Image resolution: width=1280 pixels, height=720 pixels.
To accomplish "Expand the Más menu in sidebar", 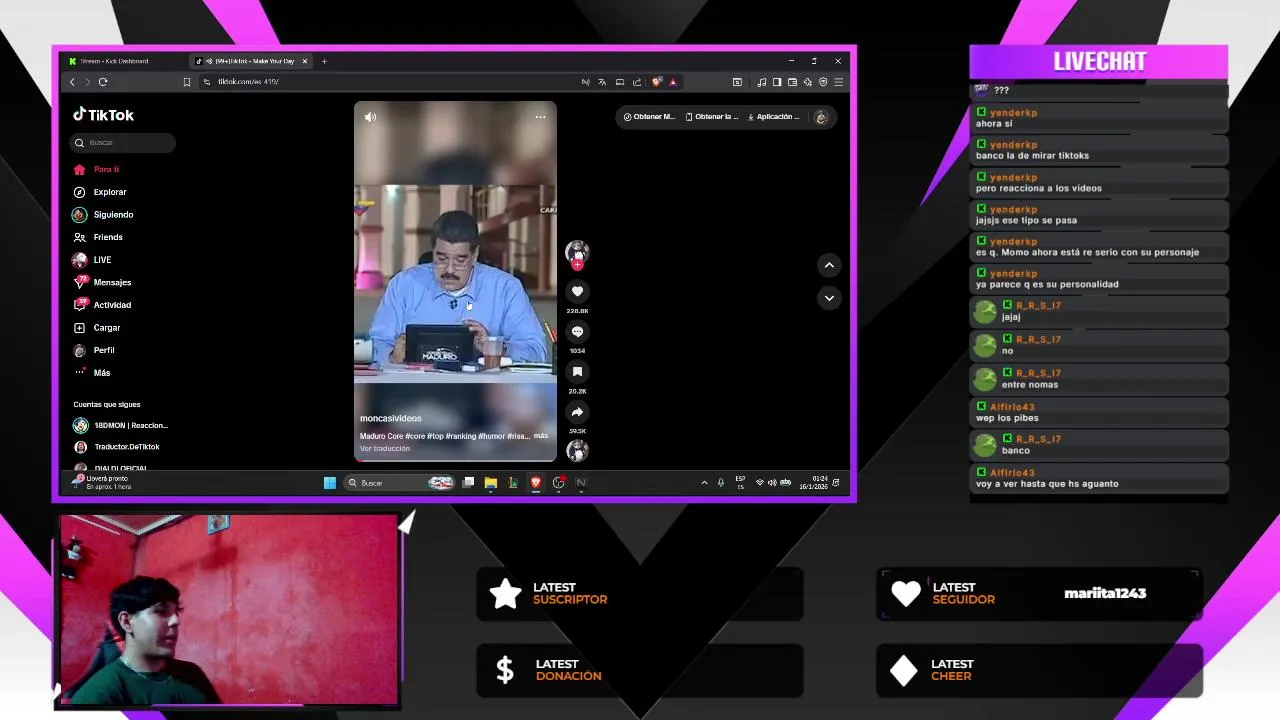I will click(92, 373).
